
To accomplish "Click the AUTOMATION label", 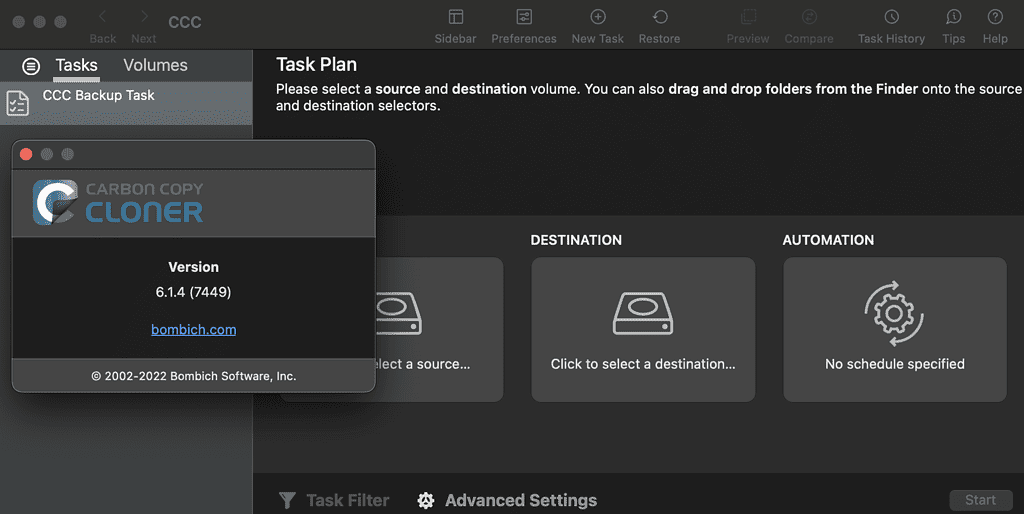I will 828,240.
